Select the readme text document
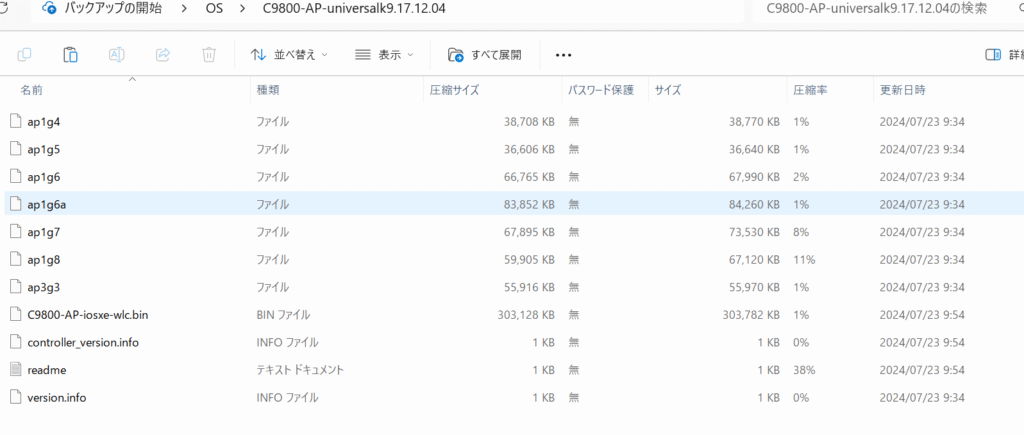The height and width of the screenshot is (435, 1024). pyautogui.click(x=47, y=370)
